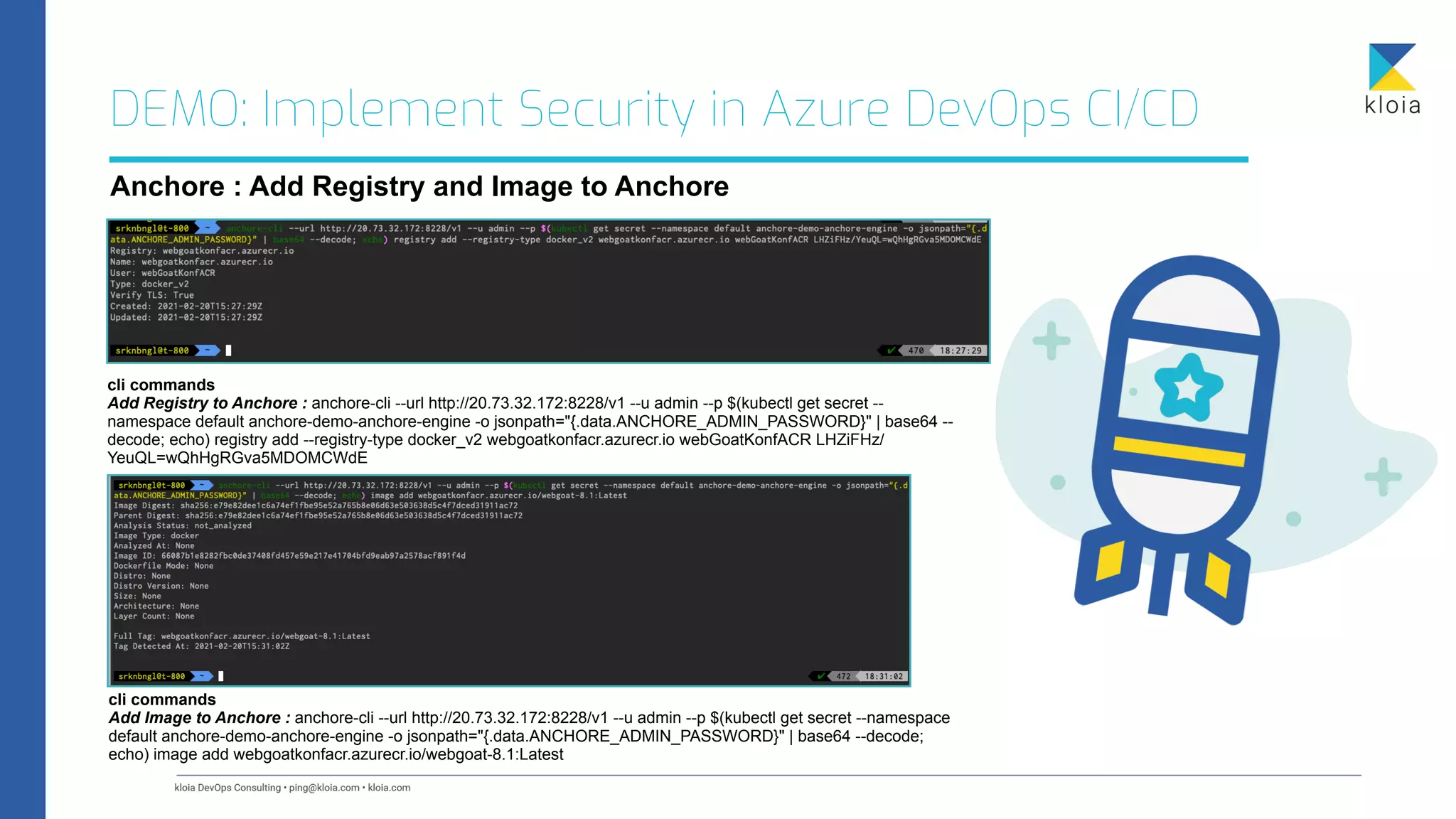Click green checkmark status in second terminal
The height and width of the screenshot is (819, 1456).
tap(820, 676)
